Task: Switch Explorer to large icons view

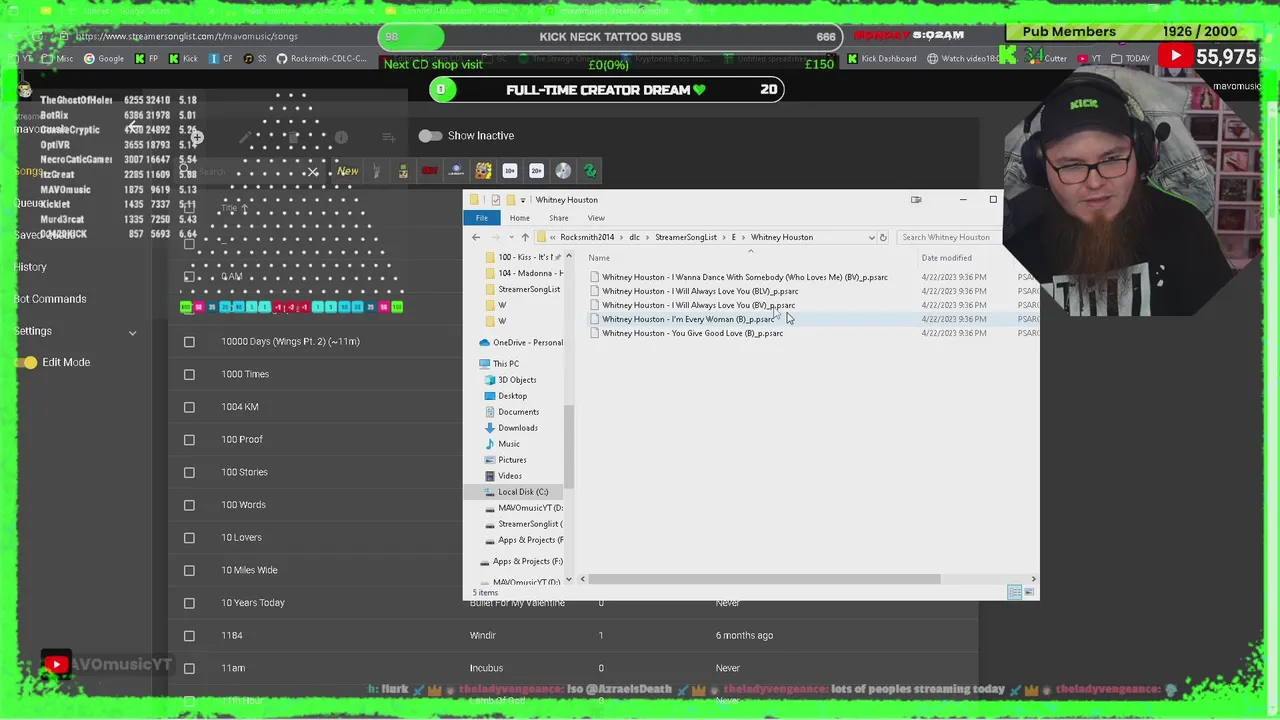Action: click(1029, 593)
